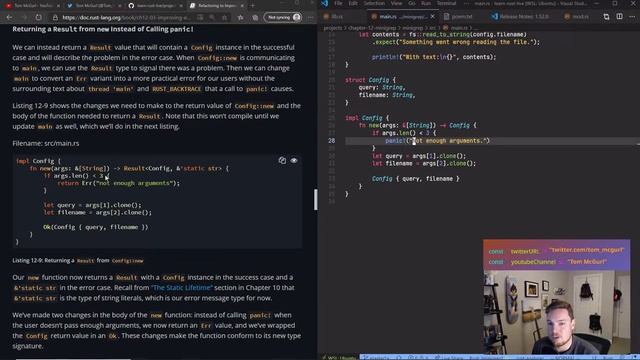Click the WSL Ubuntu remote status indicator

339,358
